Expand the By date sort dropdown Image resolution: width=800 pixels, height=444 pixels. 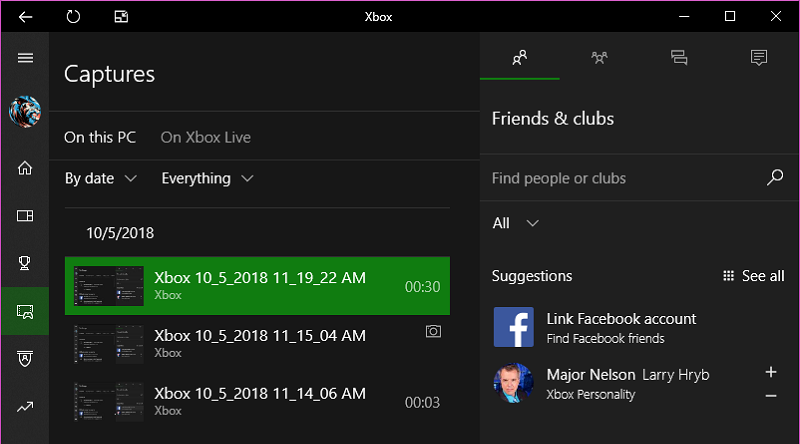[101, 178]
